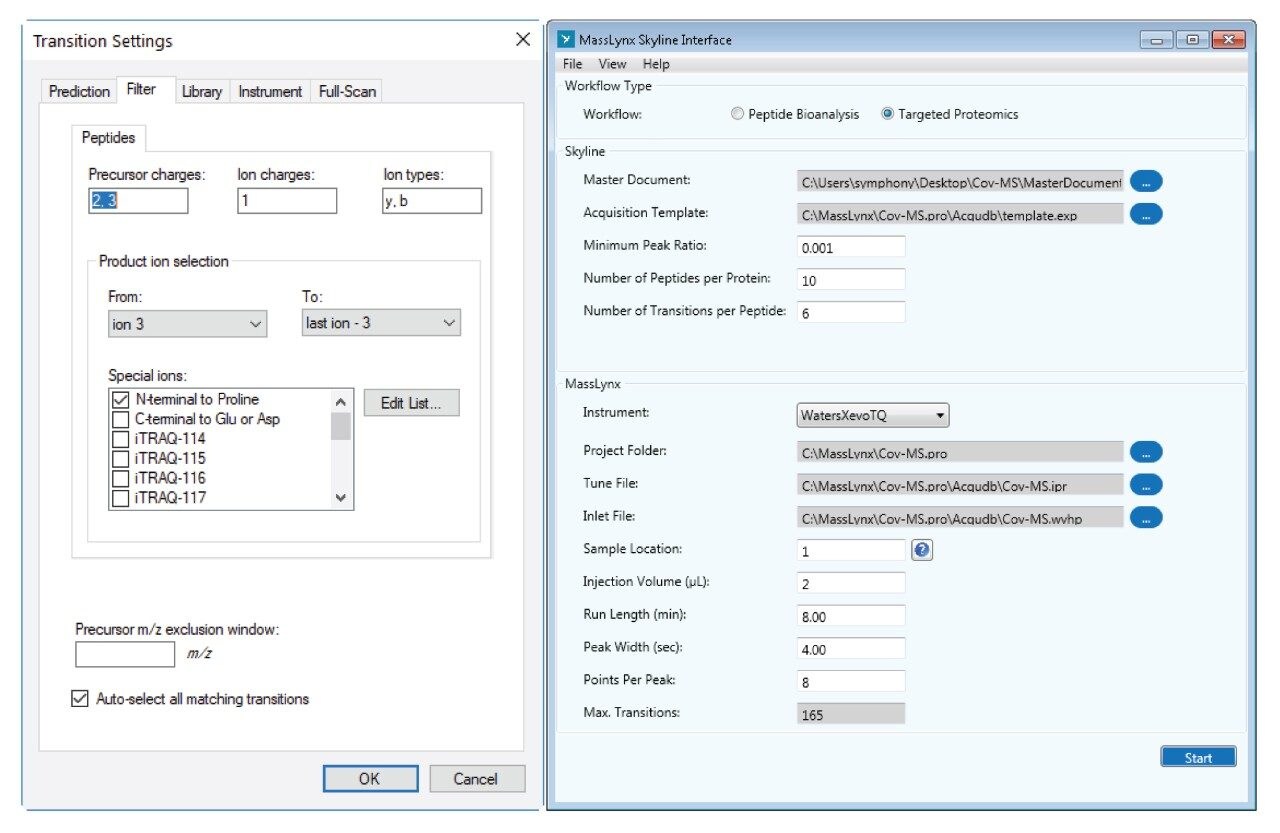Image resolution: width=1280 pixels, height=833 pixels.
Task: Click the Edit List button
Action: pos(411,404)
